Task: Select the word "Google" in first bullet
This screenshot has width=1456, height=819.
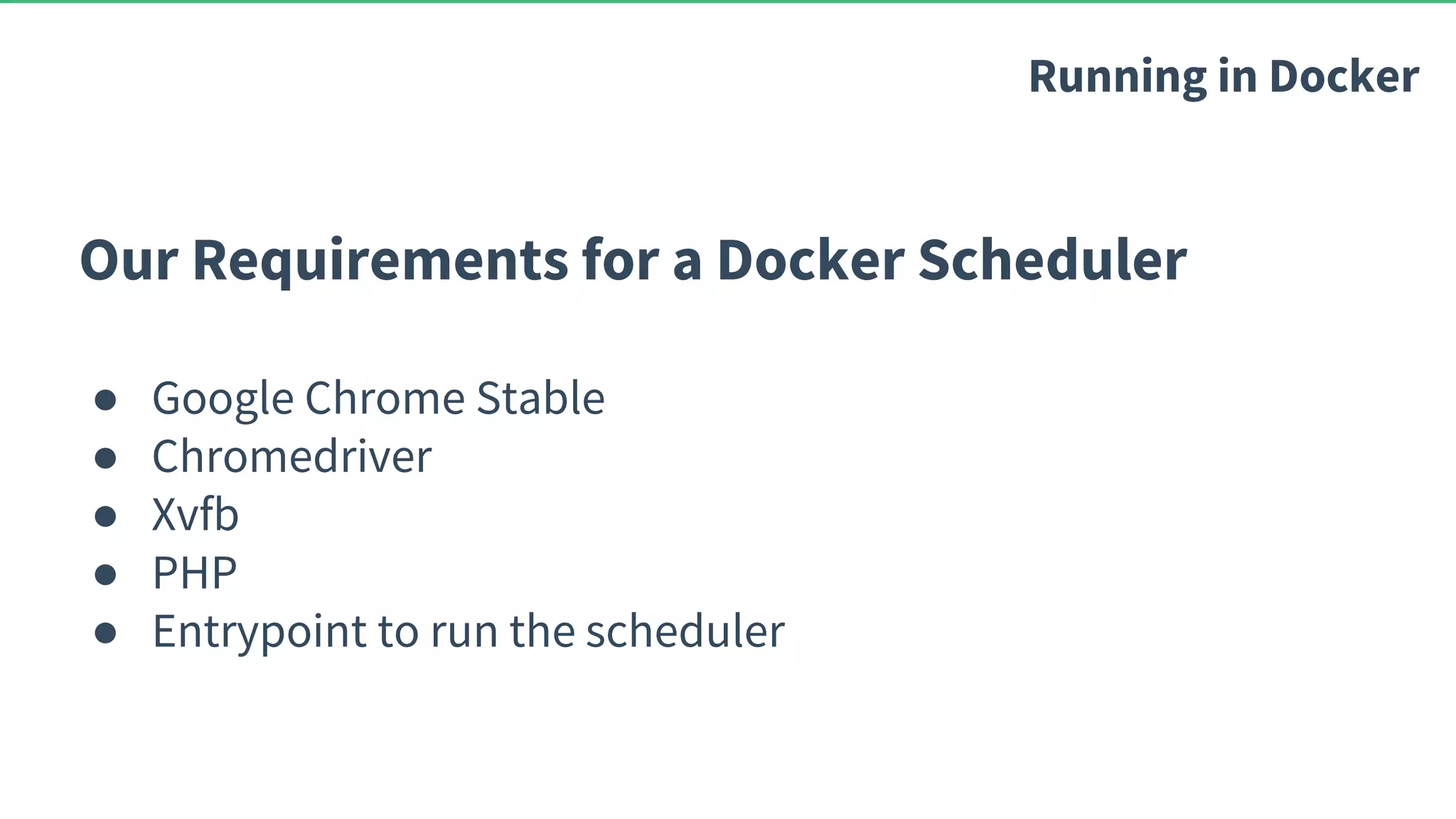Action: 223,398
